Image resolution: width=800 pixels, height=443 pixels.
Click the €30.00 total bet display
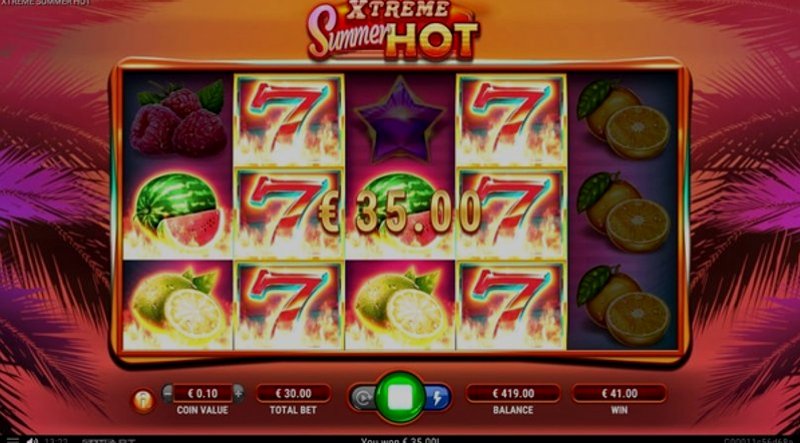(x=293, y=393)
